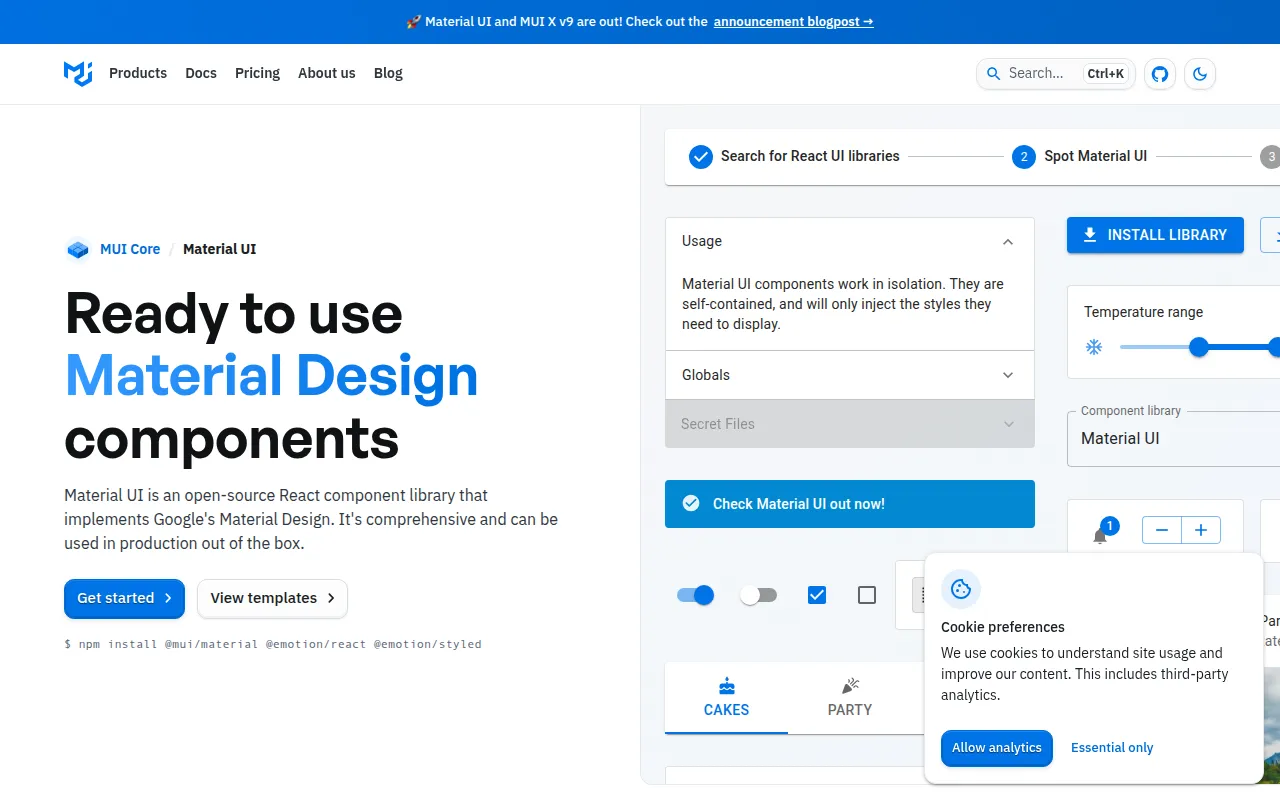The width and height of the screenshot is (1280, 800).
Task: Select the CAKES tab
Action: coord(727,698)
